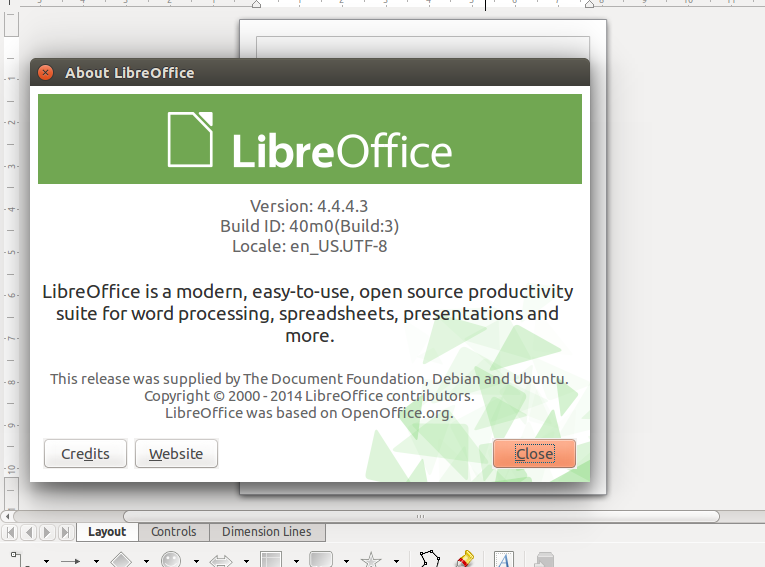Expand the Block Arrows dropdown arrow

tap(246, 561)
